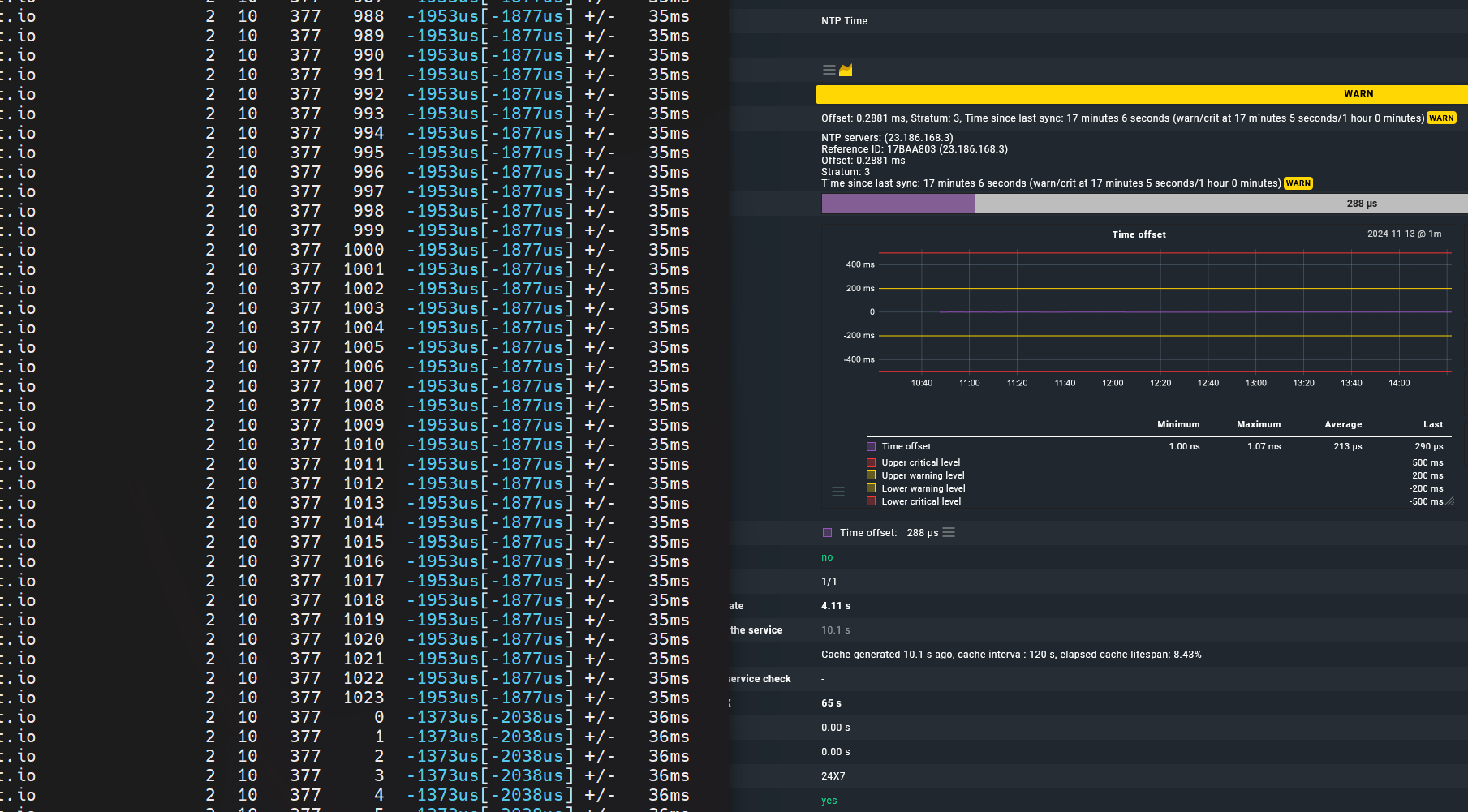The height and width of the screenshot is (812, 1468).
Task: Click purple Time offset square below the graph
Action: (x=827, y=533)
